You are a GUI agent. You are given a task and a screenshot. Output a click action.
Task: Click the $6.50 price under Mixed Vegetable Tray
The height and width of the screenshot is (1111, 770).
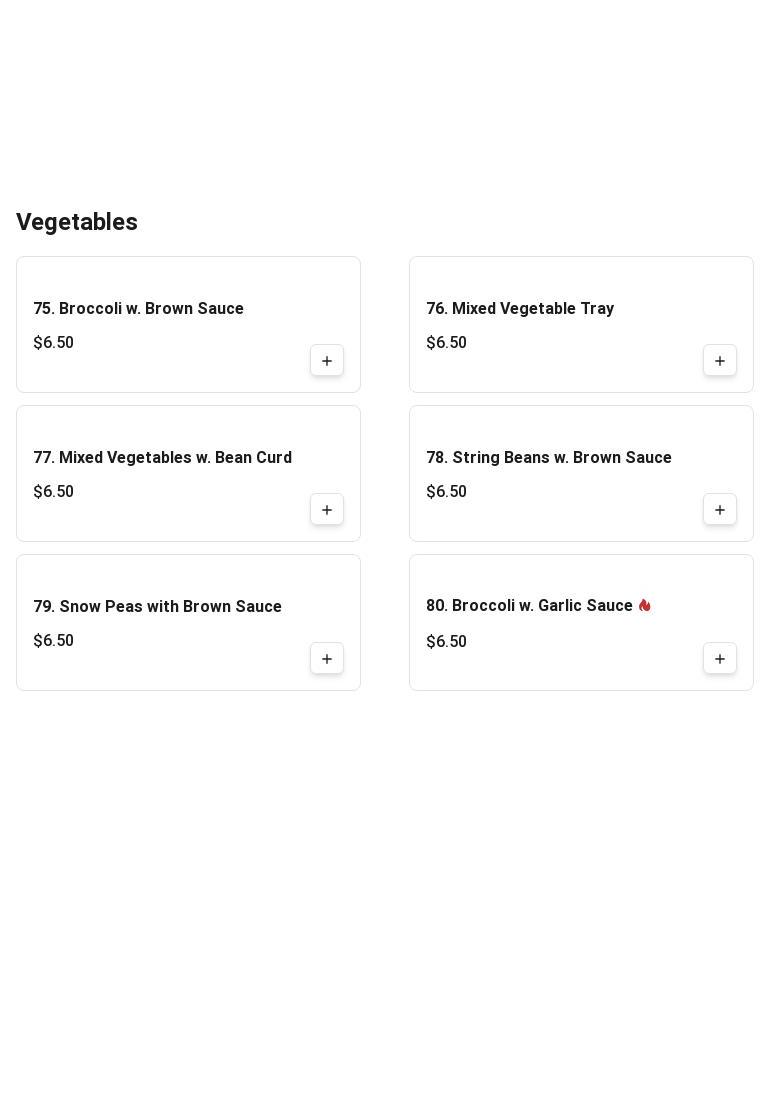coord(446,343)
